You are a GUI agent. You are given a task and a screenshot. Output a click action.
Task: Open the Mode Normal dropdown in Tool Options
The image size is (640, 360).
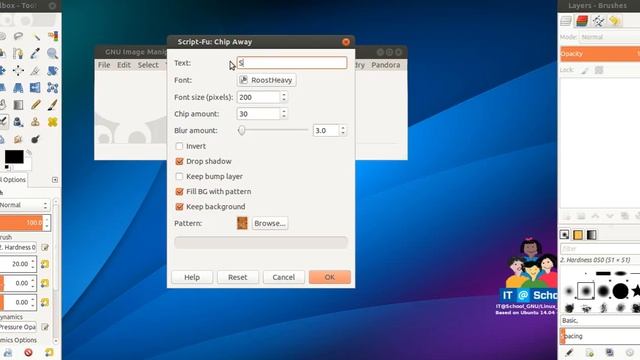(24, 205)
